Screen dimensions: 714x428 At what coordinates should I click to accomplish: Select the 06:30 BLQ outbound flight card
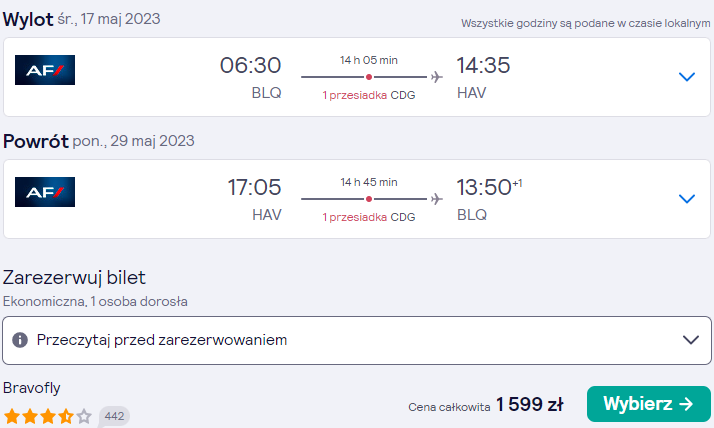(357, 77)
